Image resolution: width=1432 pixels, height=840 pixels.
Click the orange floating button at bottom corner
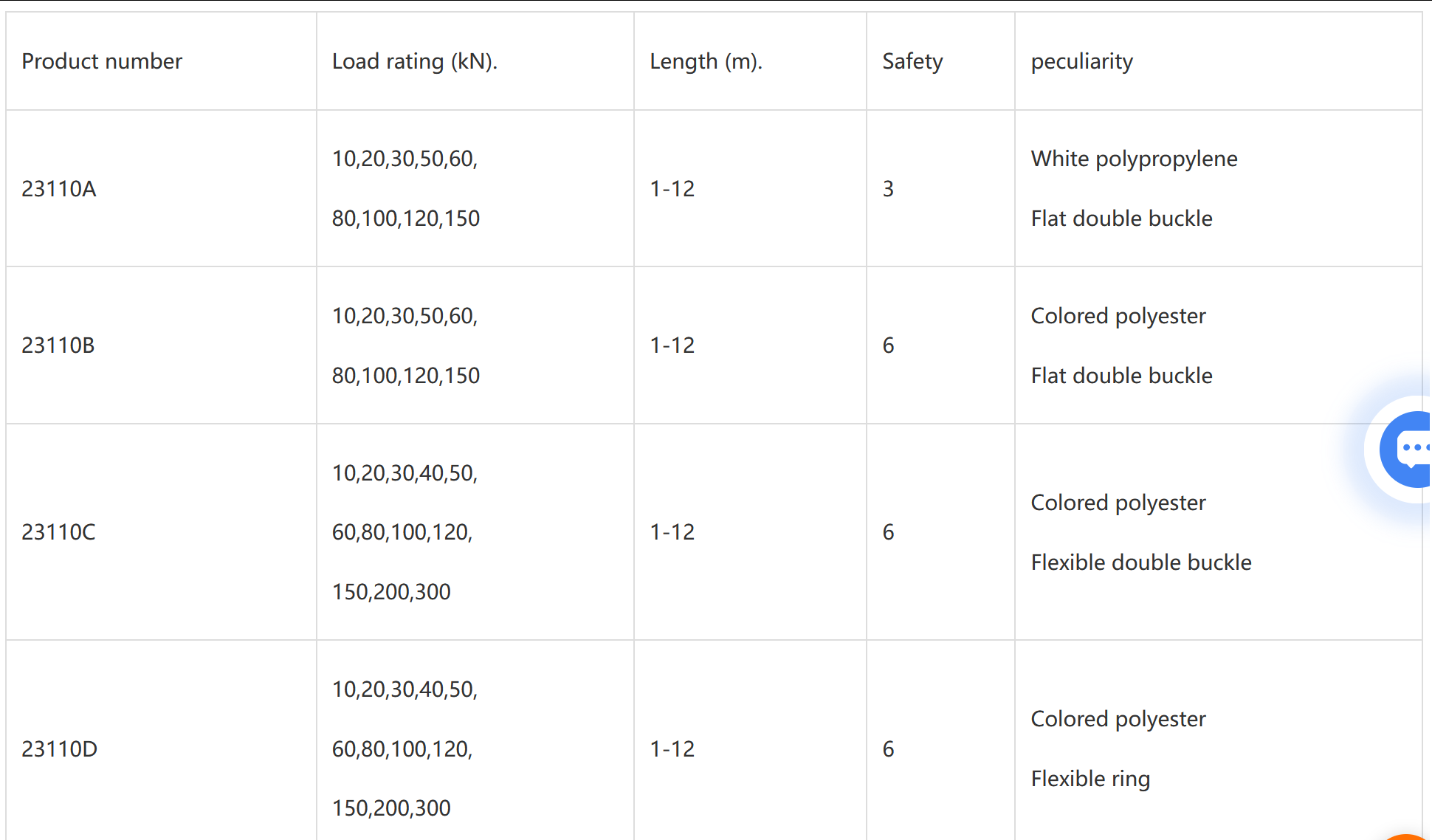click(x=1410, y=836)
